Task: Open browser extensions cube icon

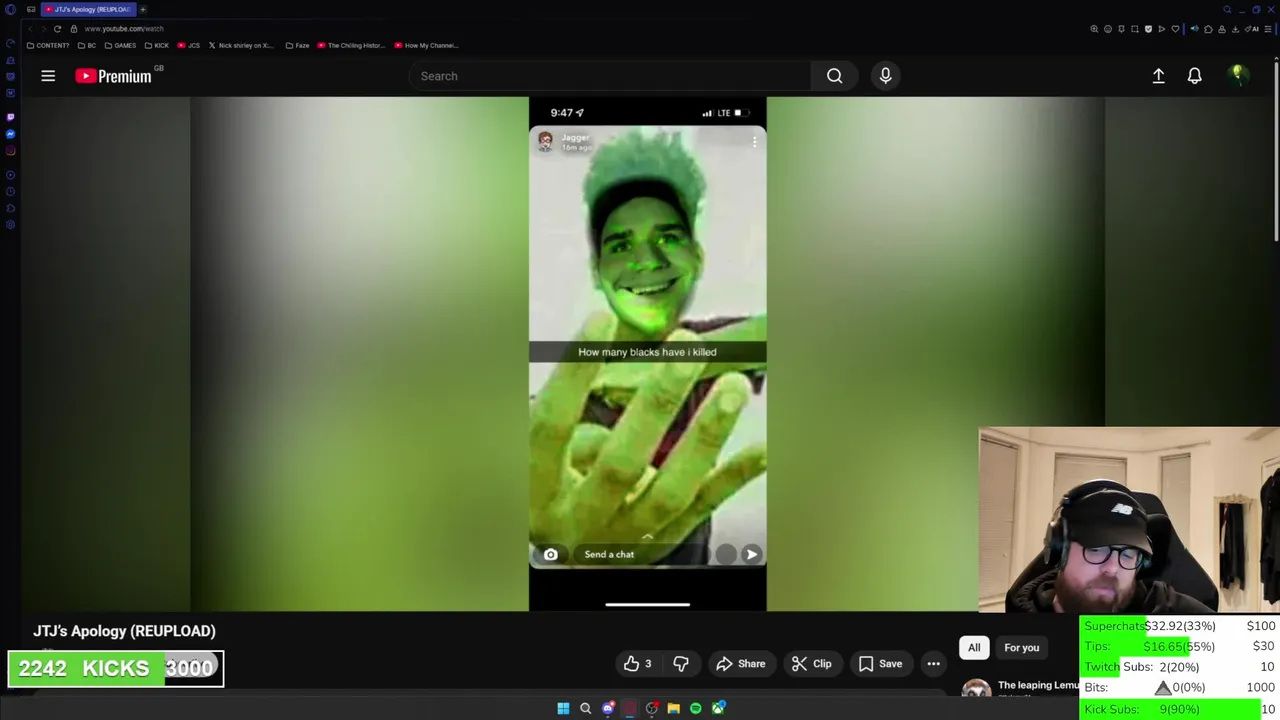Action: 1208,29
